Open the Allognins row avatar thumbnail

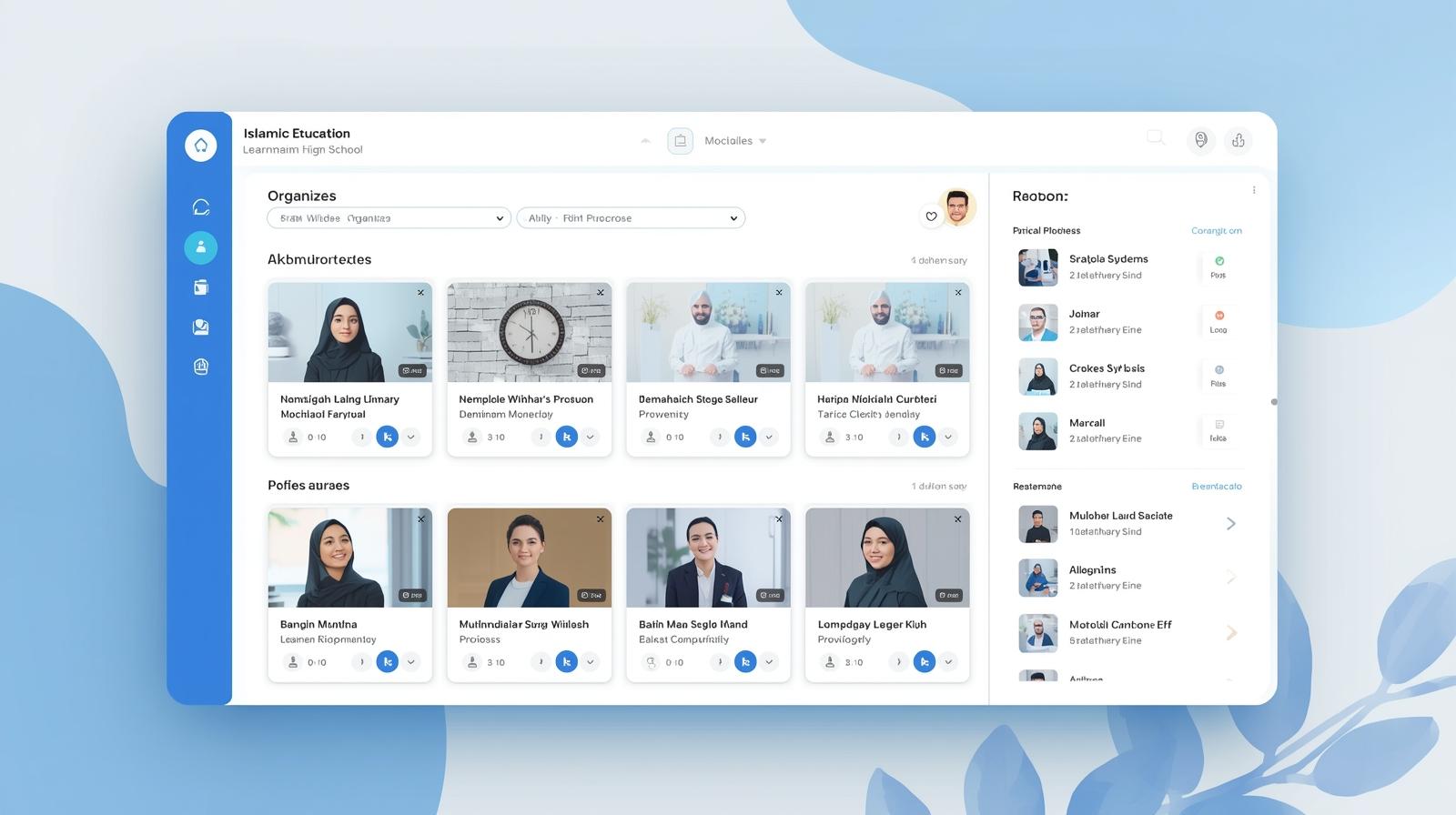tap(1037, 578)
